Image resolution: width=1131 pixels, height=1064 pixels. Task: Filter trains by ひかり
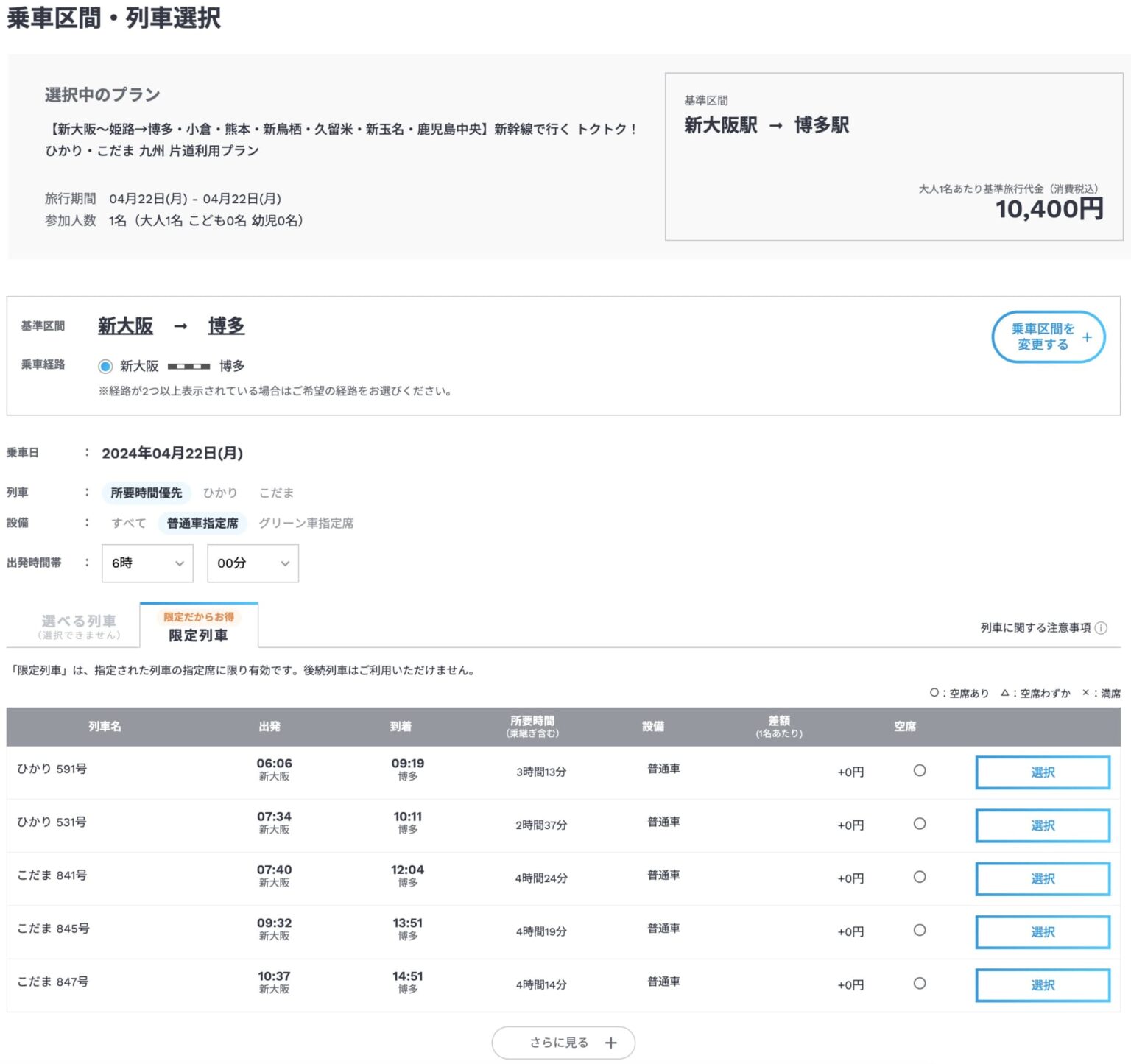coord(220,493)
